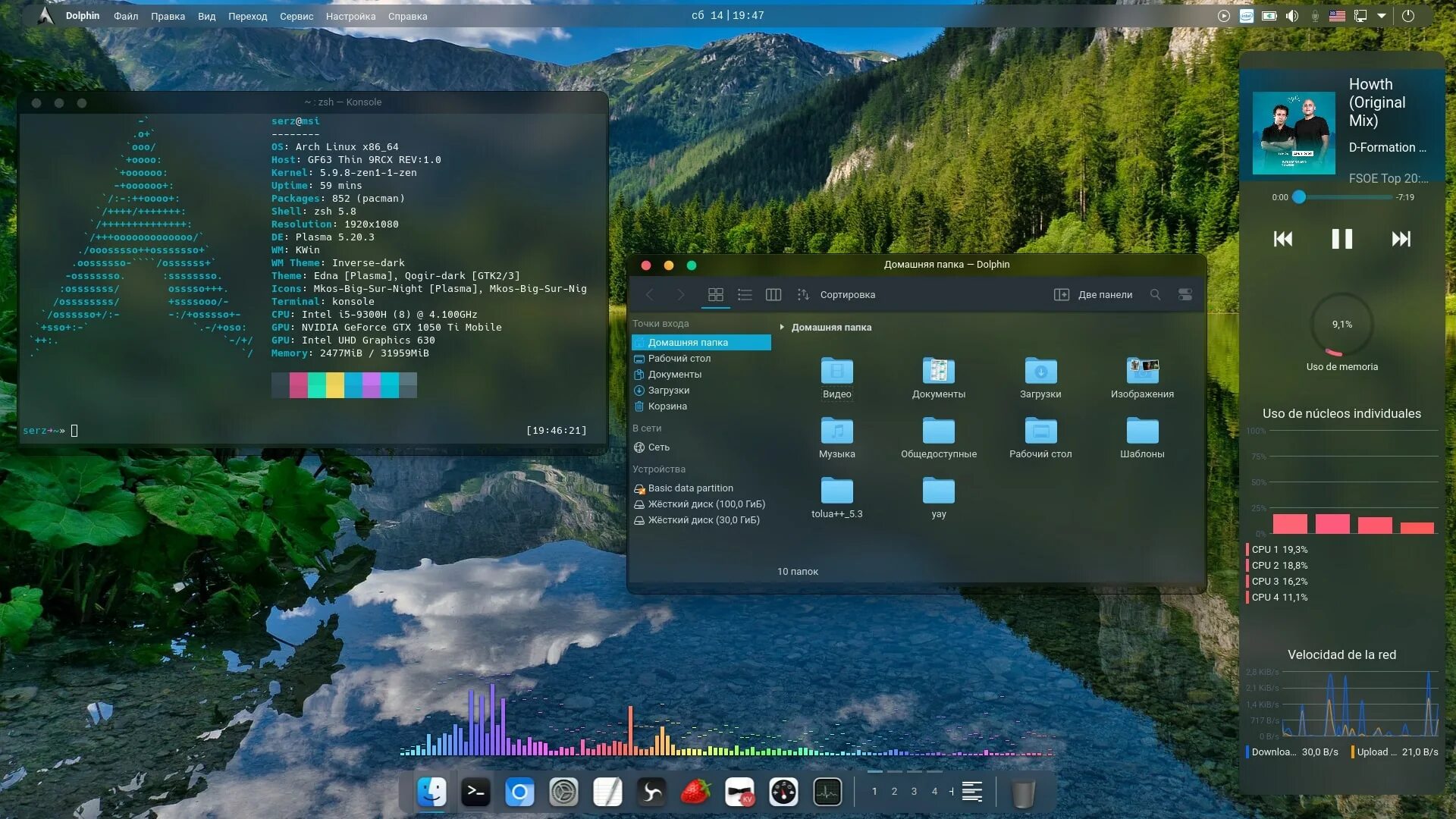Screen dimensions: 1456x819
Task: Expand the Домашняя папка breadcrumb arrow
Action: [782, 328]
